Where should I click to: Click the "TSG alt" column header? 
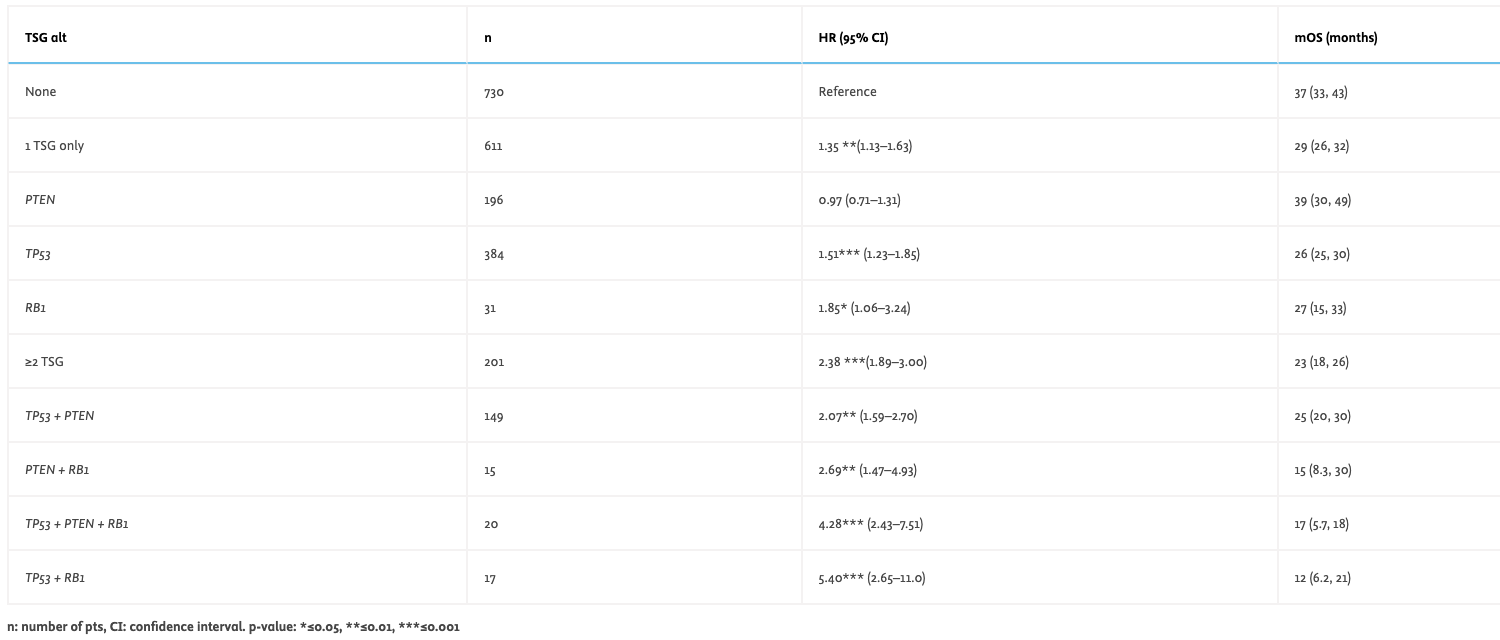pyautogui.click(x=46, y=38)
